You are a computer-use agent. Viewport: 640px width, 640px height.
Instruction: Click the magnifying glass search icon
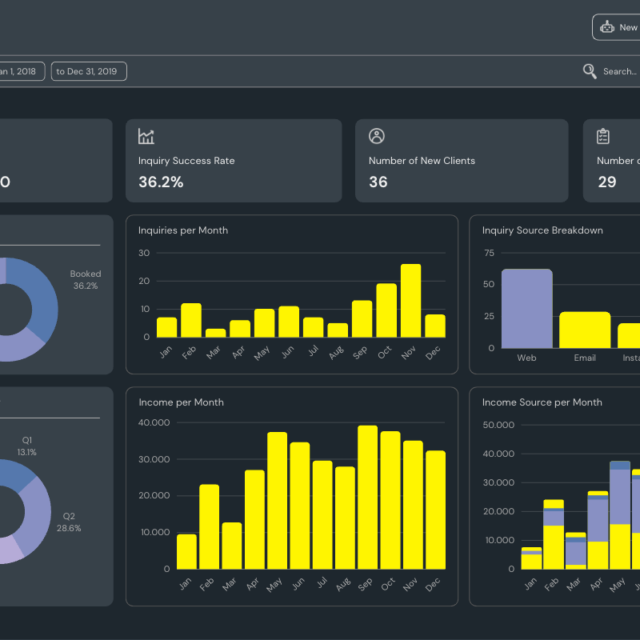click(x=590, y=71)
